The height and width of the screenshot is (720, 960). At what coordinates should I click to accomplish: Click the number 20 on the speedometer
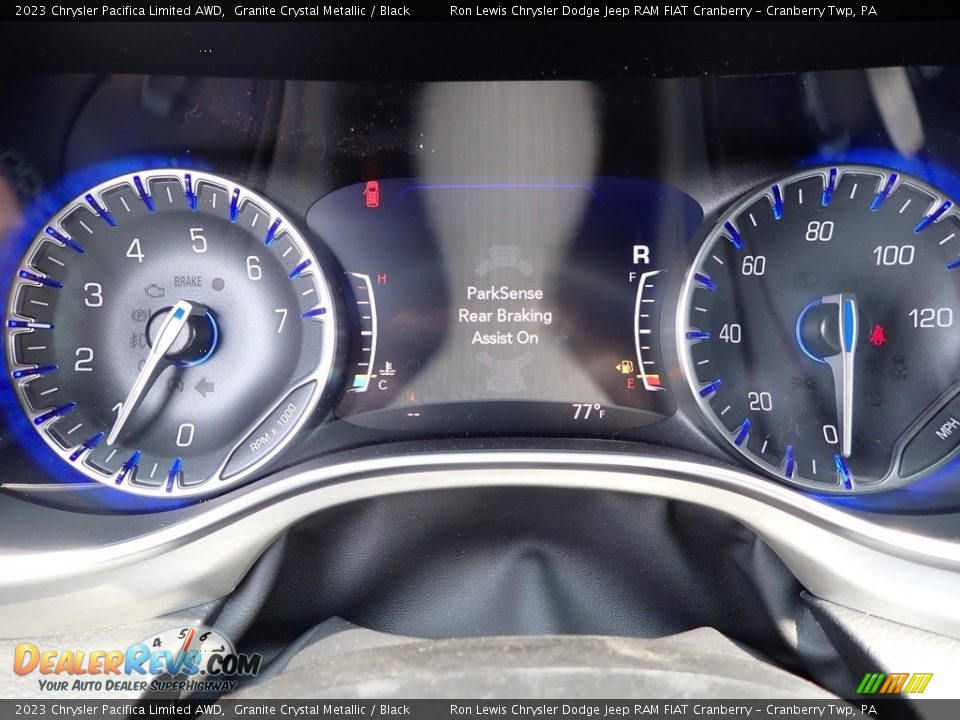pos(760,402)
